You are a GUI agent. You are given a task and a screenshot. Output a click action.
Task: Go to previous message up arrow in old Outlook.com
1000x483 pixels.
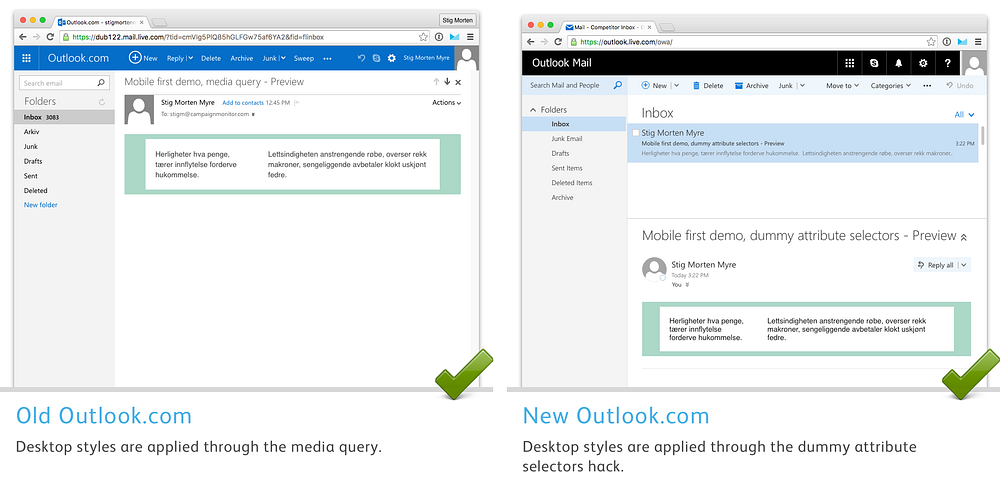point(436,82)
